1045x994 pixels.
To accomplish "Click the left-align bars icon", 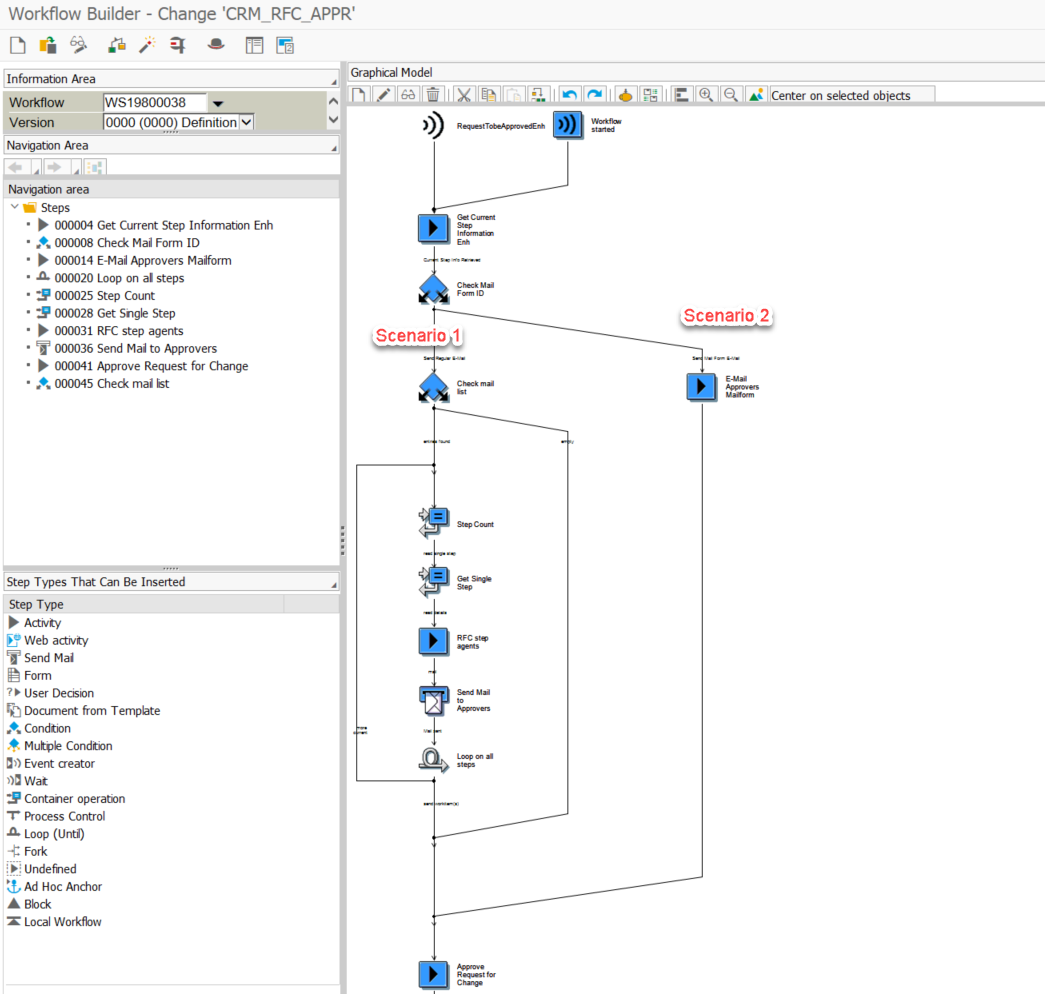I will point(681,95).
